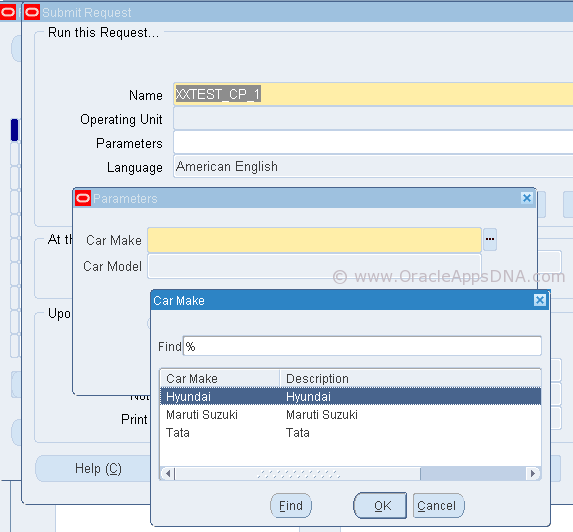Click the Car Make column header
The height and width of the screenshot is (532, 573).
[x=220, y=378]
